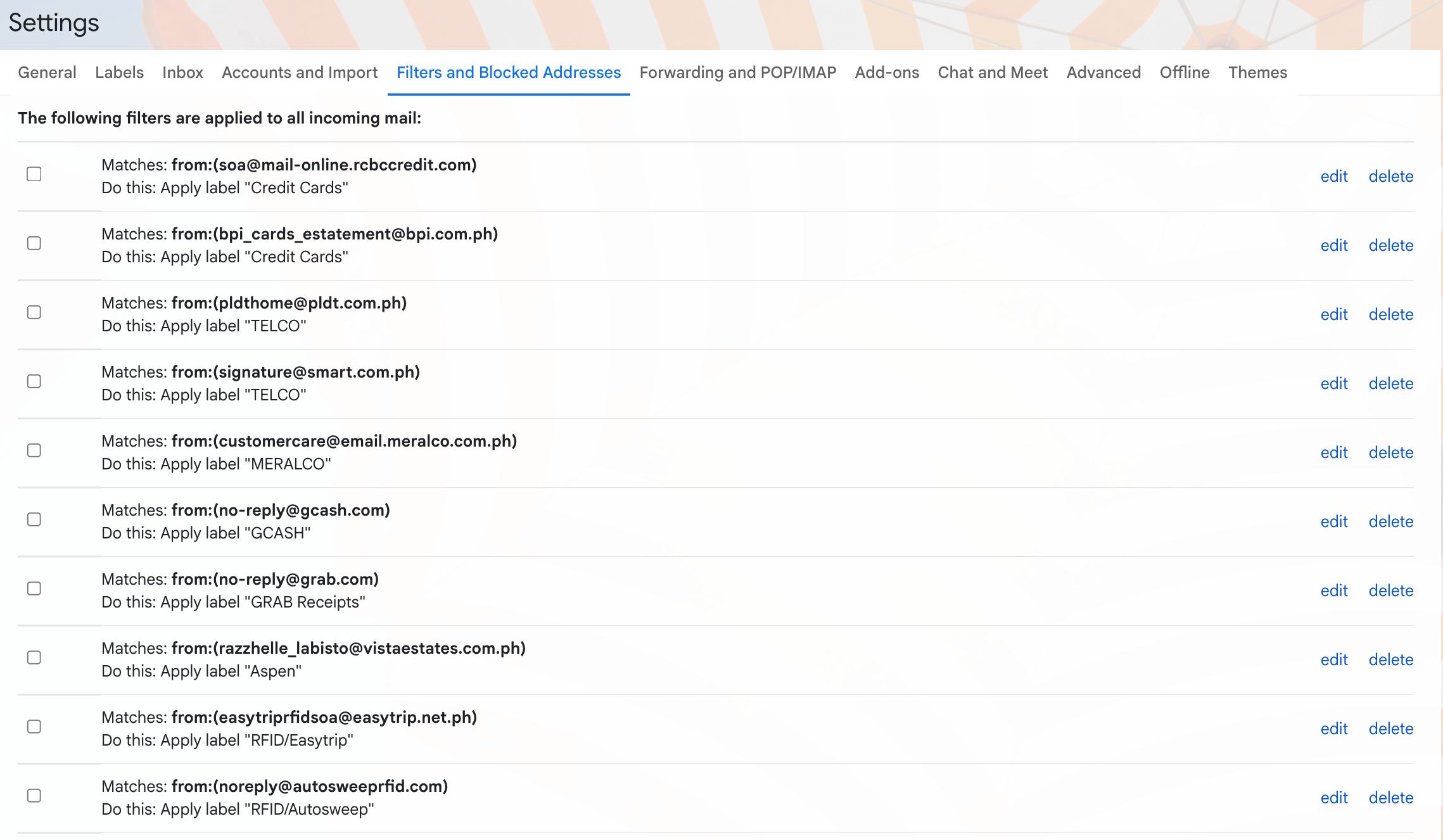Viewport: 1443px width, 840px height.
Task: Delete the Aspen label filter
Action: click(x=1390, y=659)
